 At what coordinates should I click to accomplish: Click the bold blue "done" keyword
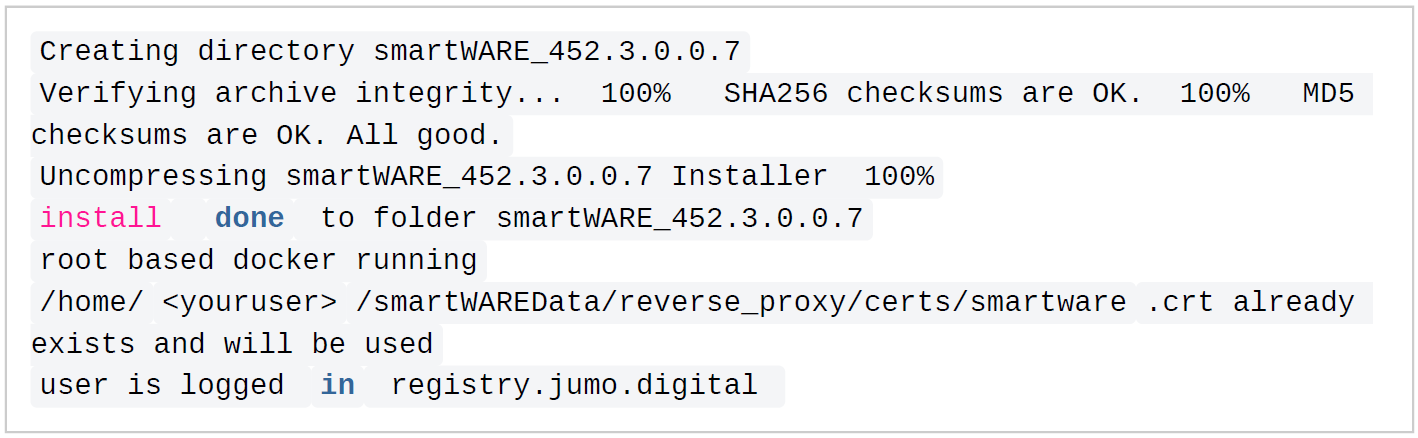point(249,218)
